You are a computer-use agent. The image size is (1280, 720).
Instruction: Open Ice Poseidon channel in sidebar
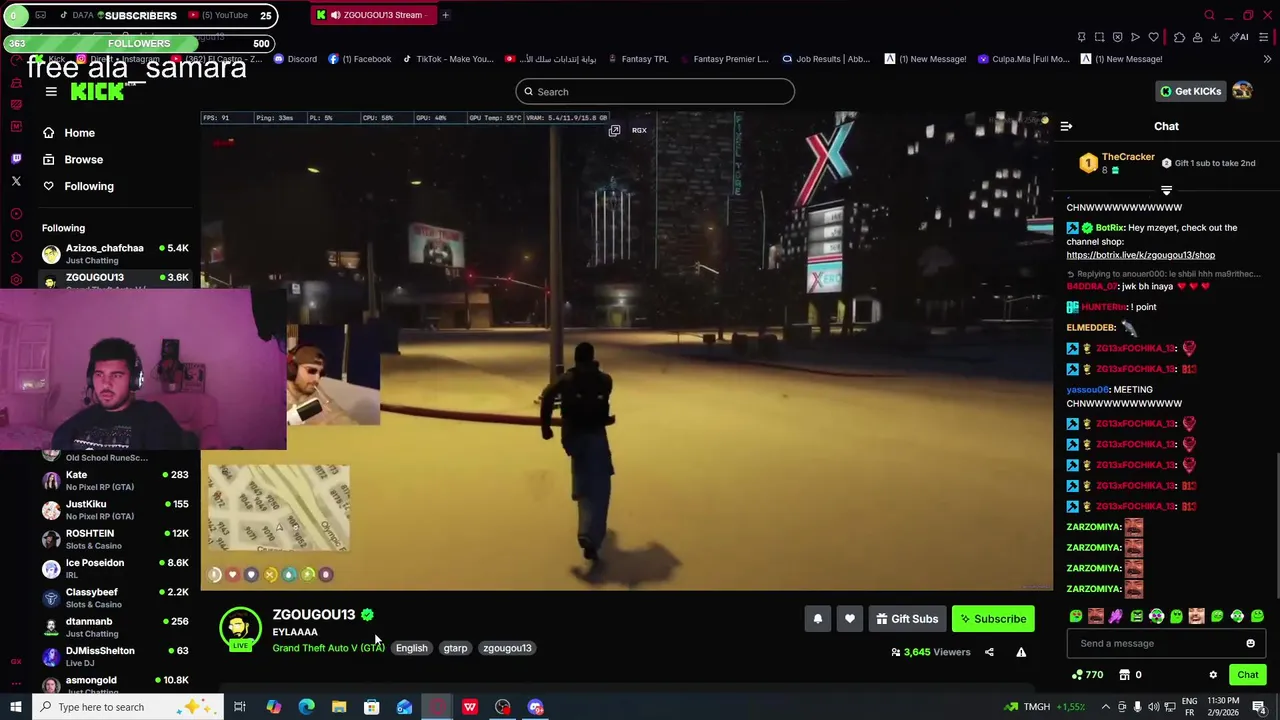(x=113, y=569)
